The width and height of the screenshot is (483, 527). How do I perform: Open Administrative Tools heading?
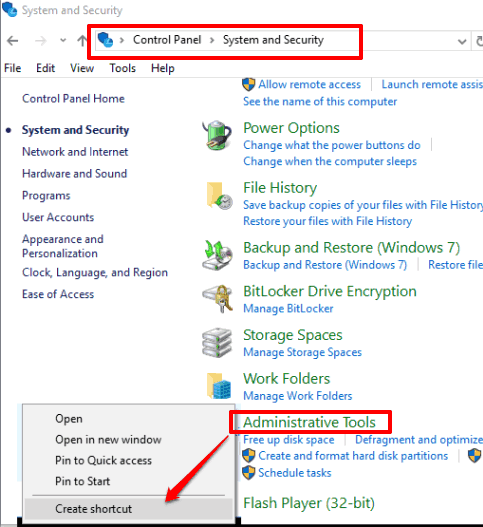[x=309, y=422]
